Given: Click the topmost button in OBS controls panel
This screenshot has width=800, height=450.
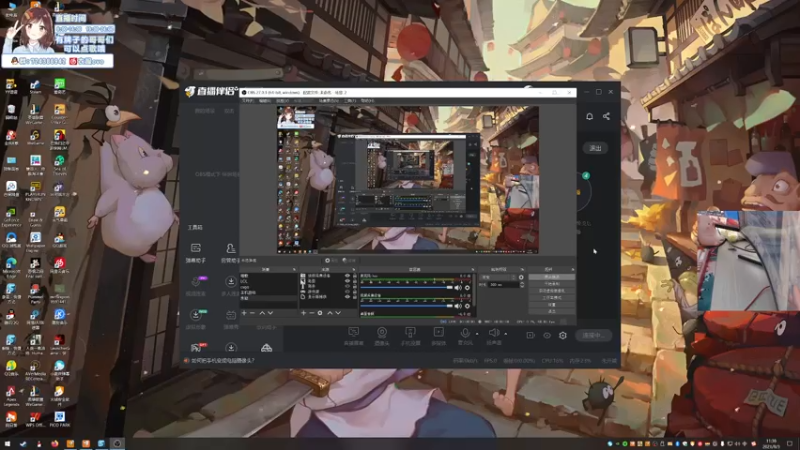Looking at the screenshot, I should coord(552,277).
